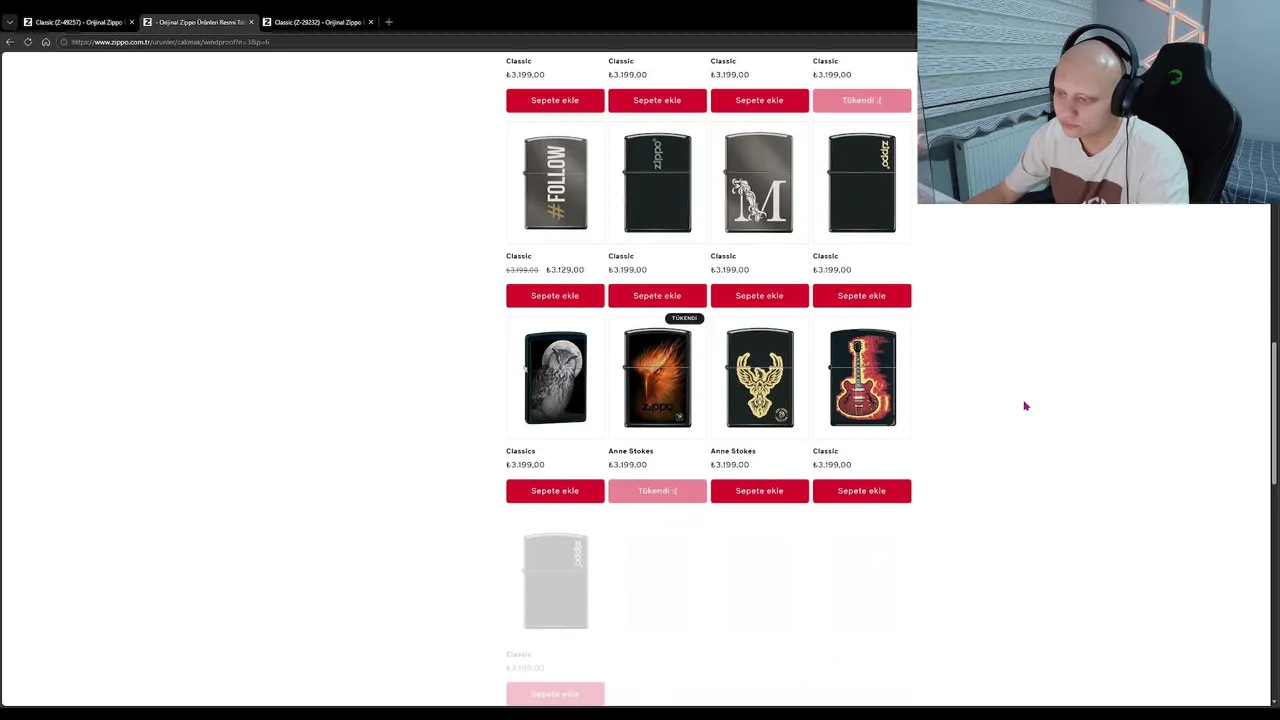
Task: Open the letter M lighter image
Action: (x=759, y=184)
